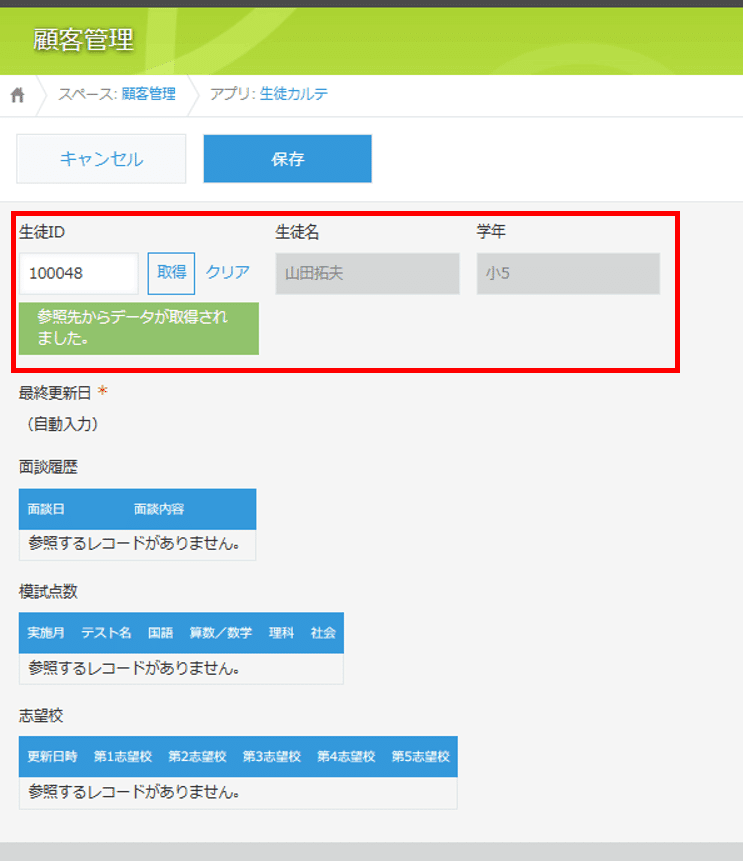Click the テスト名 column header
Image resolution: width=743 pixels, height=861 pixels.
coord(106,633)
